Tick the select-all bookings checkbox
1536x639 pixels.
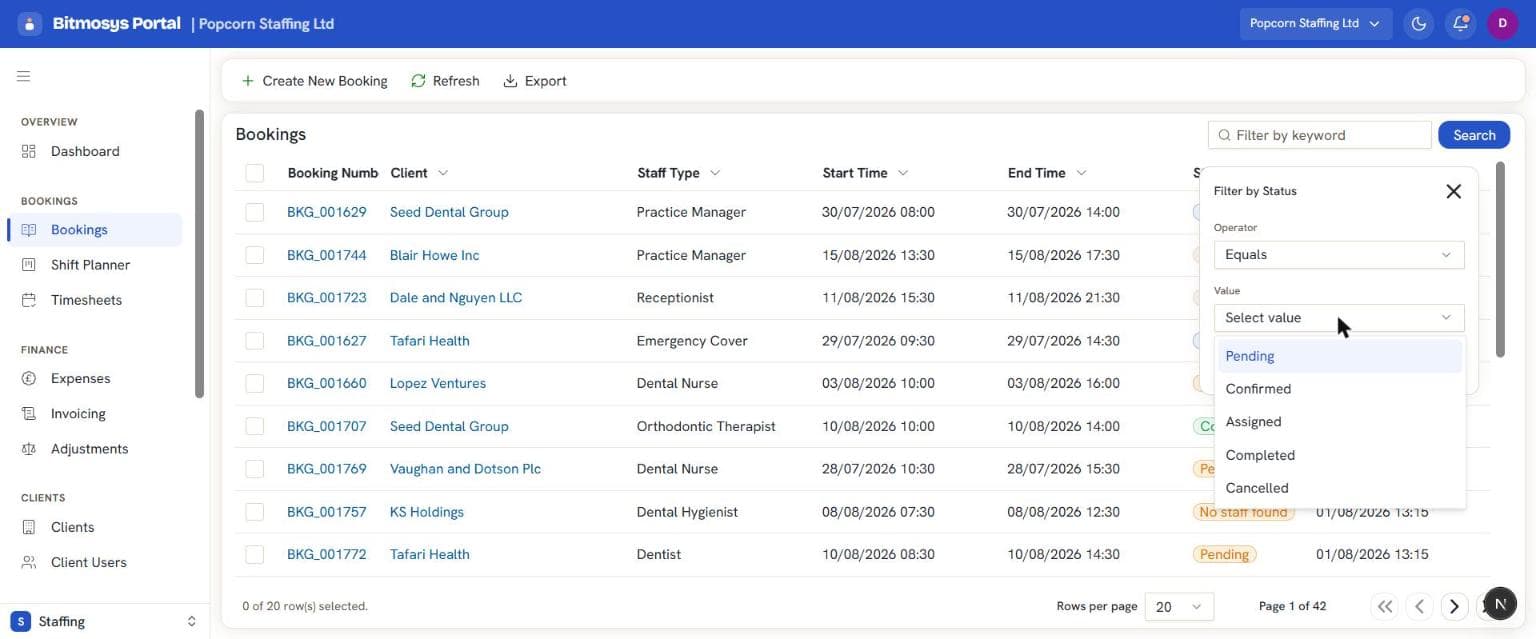[255, 173]
